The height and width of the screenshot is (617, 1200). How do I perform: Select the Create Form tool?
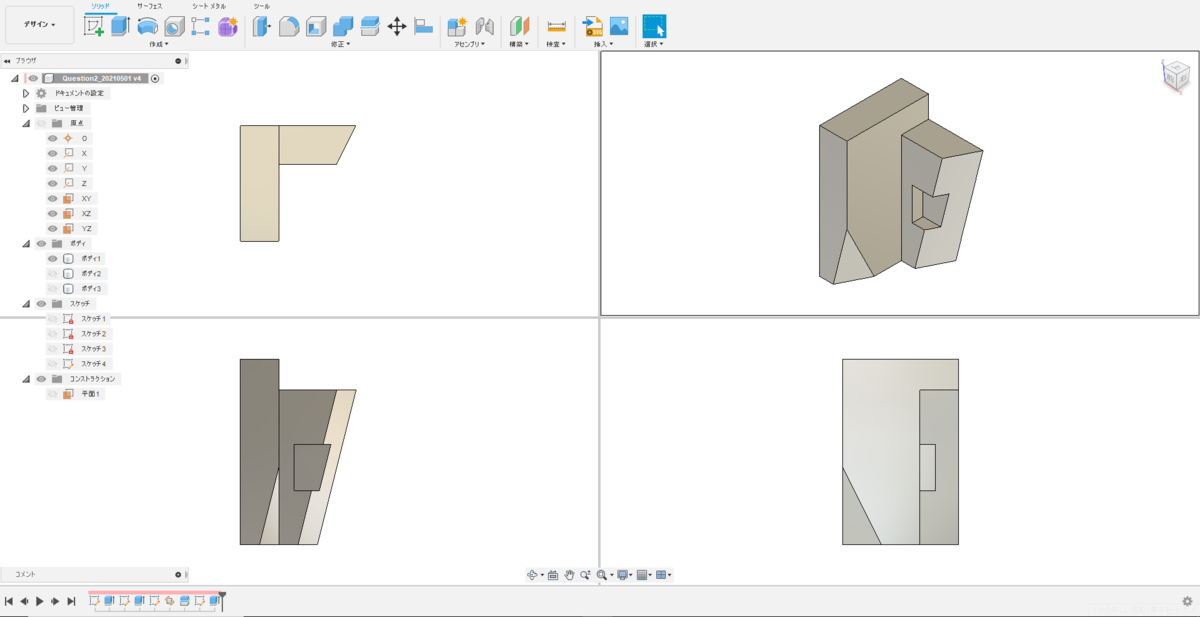(227, 27)
